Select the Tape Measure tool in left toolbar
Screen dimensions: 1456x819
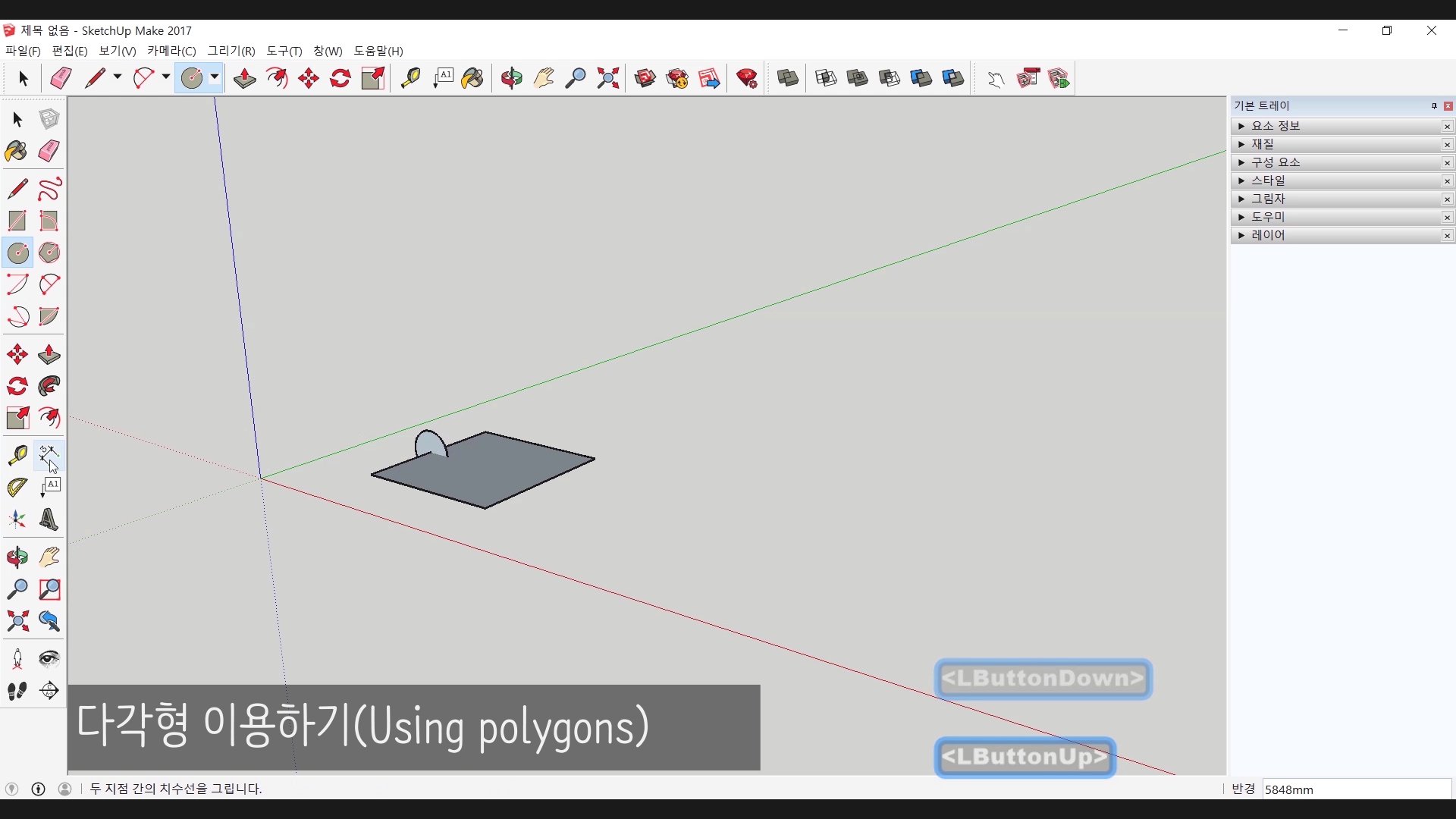point(17,455)
